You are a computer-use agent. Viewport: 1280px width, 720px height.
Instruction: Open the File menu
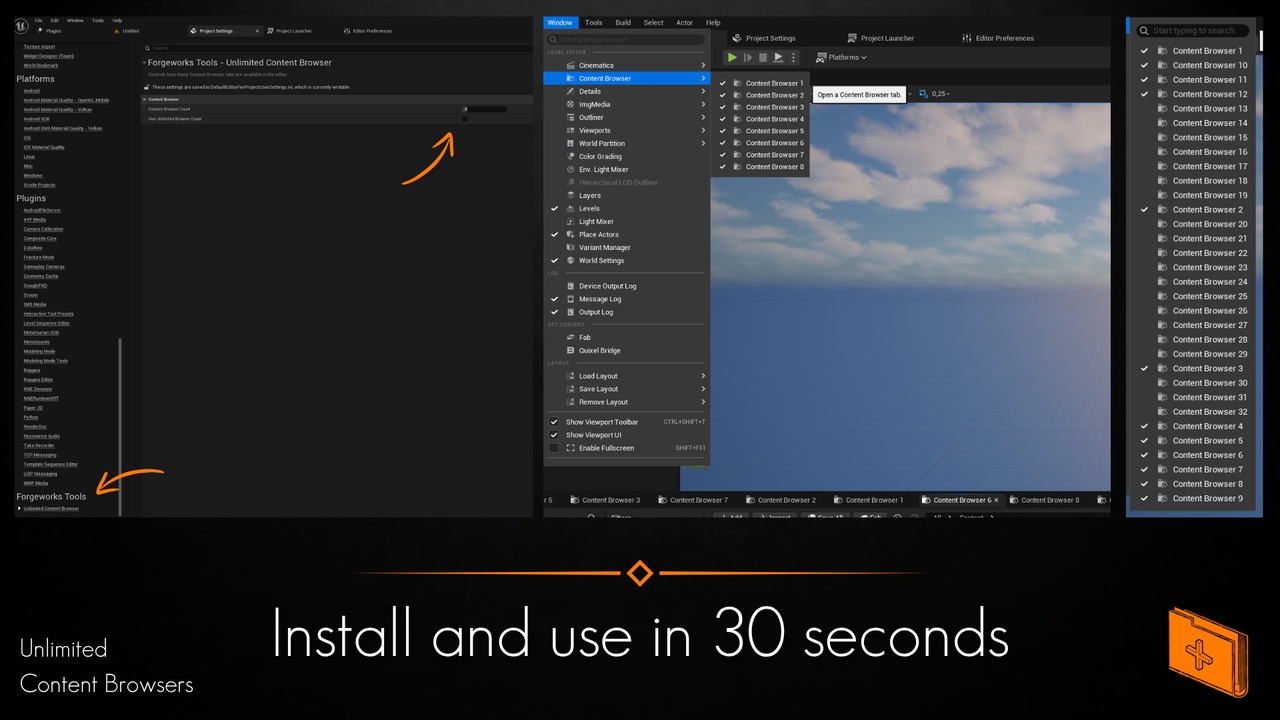[x=38, y=20]
